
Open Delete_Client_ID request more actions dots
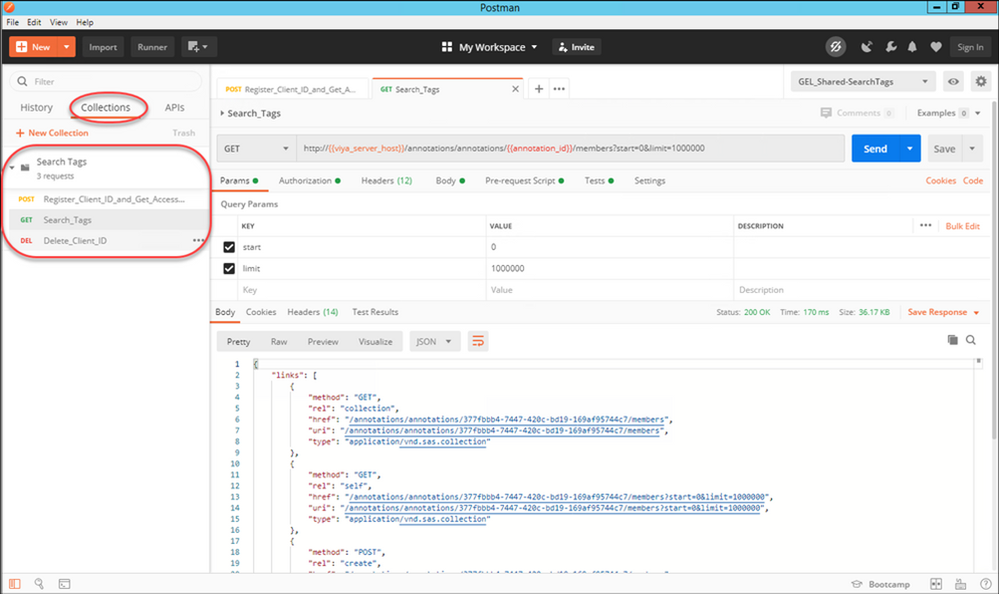[198, 240]
